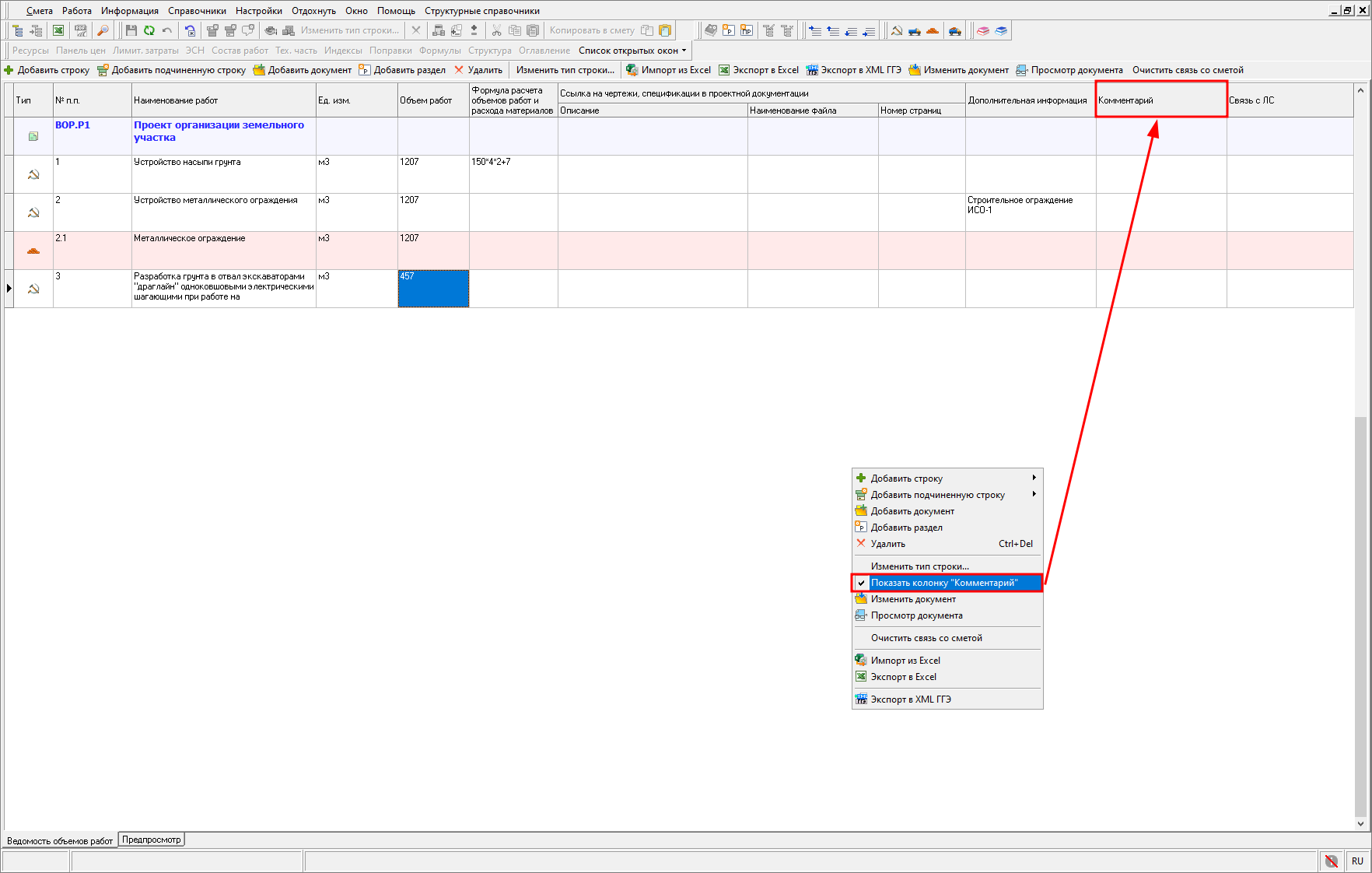
Task: Uncheck 'Показать колонку Комментарий' in context menu
Action: (x=943, y=583)
